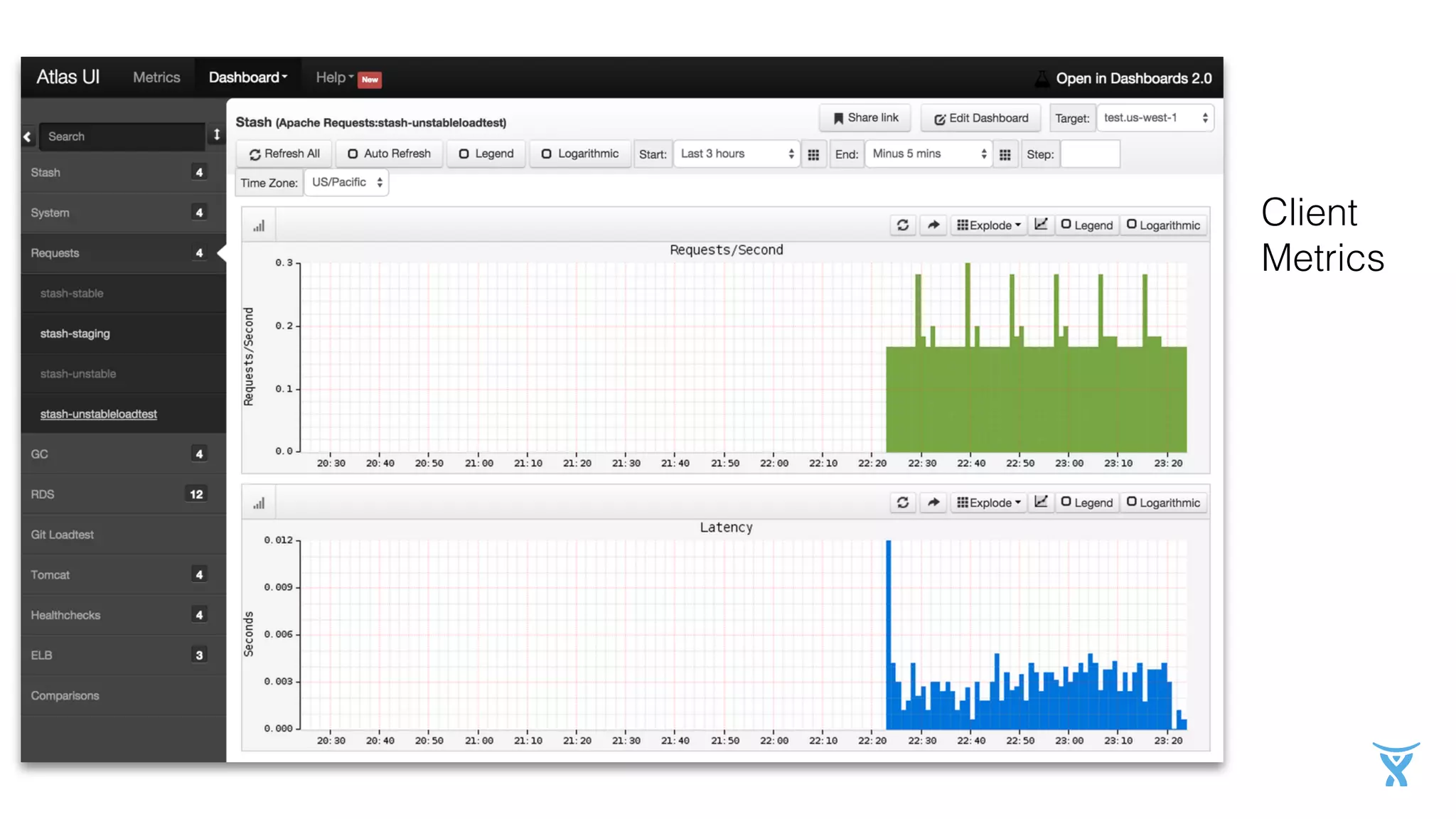The width and height of the screenshot is (1456, 819).
Task: Enable Logarithmic on Latency graph
Action: coord(1164,503)
